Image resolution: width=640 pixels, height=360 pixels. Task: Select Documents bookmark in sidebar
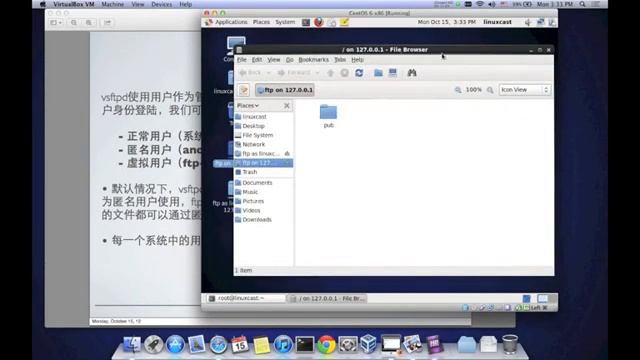264,183
